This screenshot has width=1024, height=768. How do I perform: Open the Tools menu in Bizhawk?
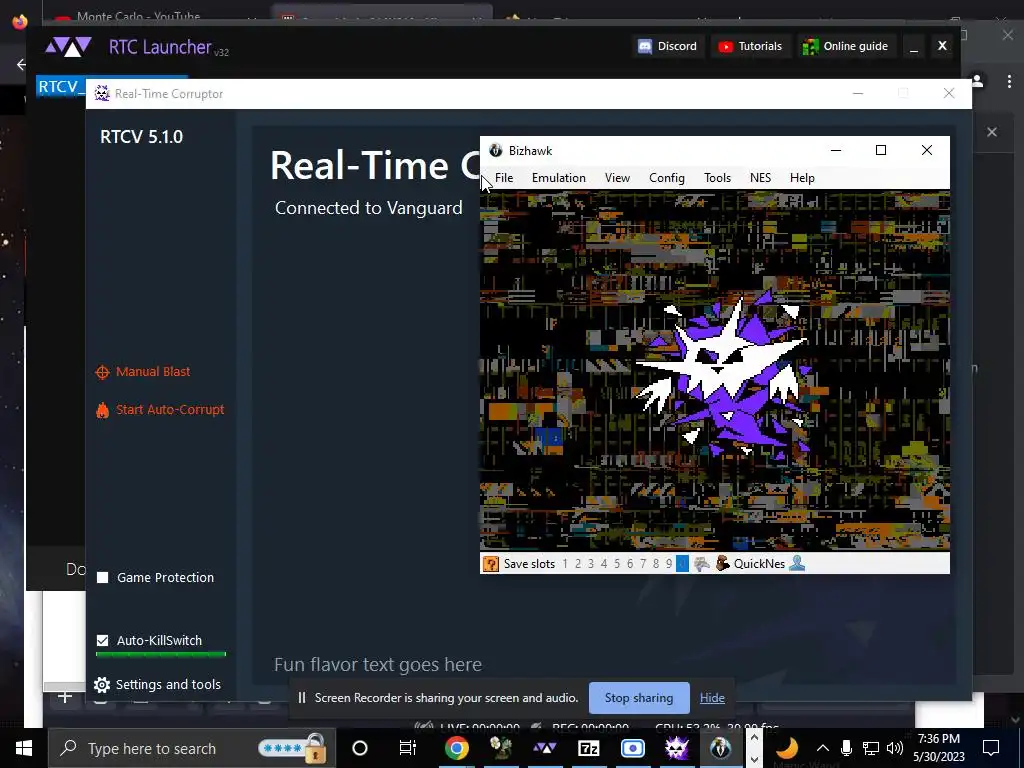click(x=717, y=178)
